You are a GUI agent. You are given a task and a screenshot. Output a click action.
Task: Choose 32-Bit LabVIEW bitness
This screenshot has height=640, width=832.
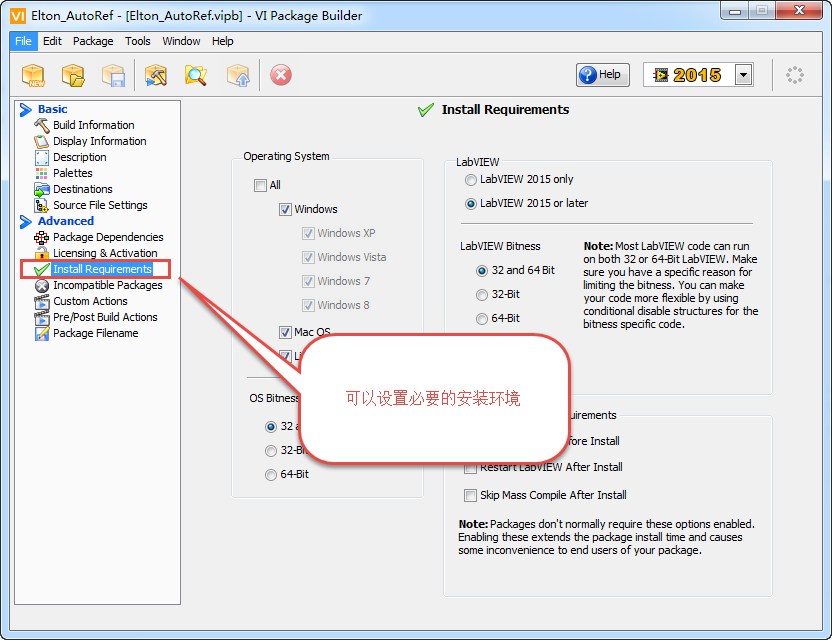point(482,295)
